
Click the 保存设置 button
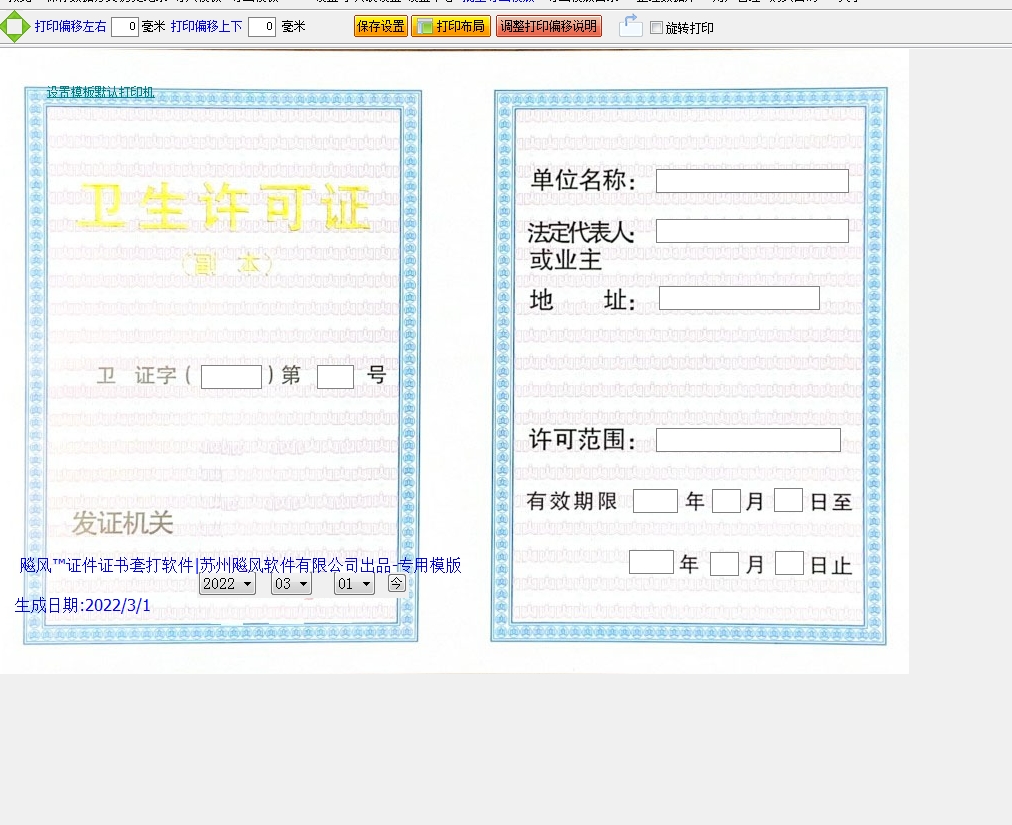[380, 27]
